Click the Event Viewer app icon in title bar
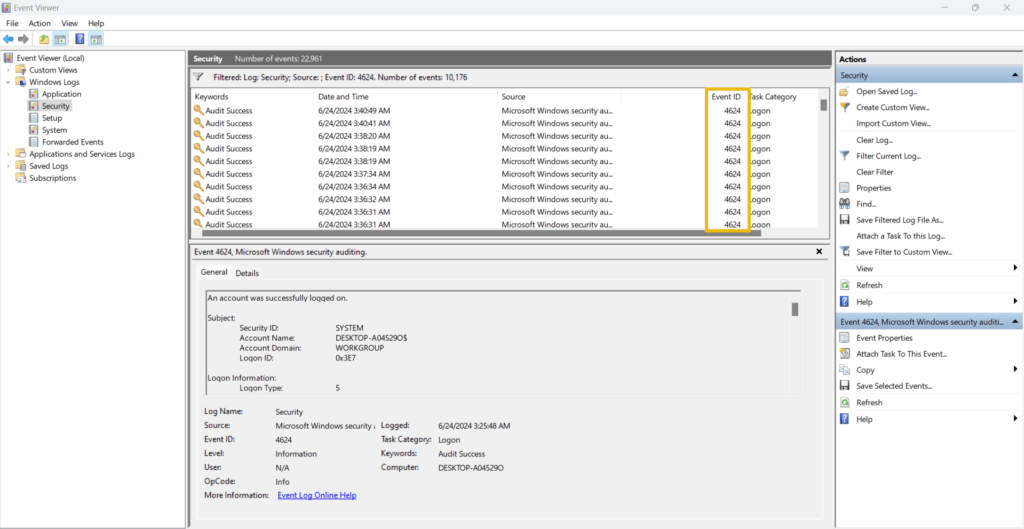Image resolution: width=1024 pixels, height=529 pixels. [x=7, y=7]
